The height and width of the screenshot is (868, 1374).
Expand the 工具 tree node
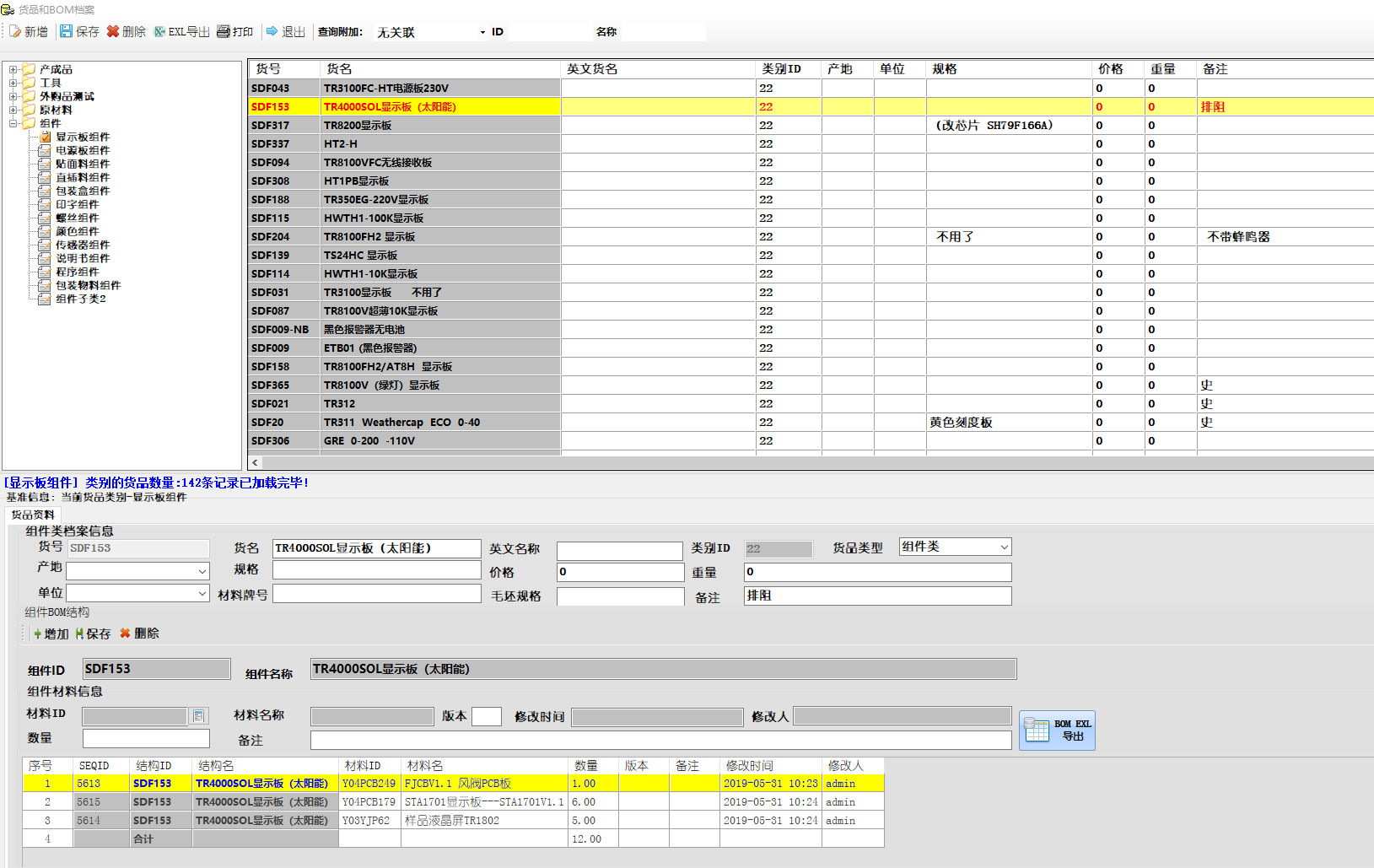point(13,83)
